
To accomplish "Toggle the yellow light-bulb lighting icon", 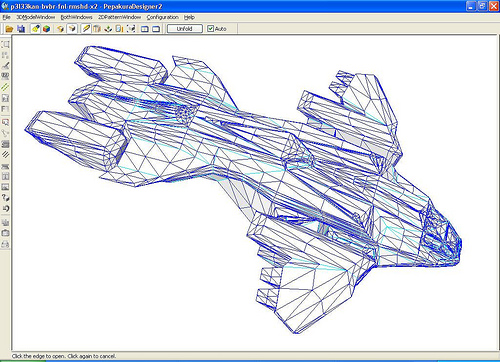I will point(35,29).
